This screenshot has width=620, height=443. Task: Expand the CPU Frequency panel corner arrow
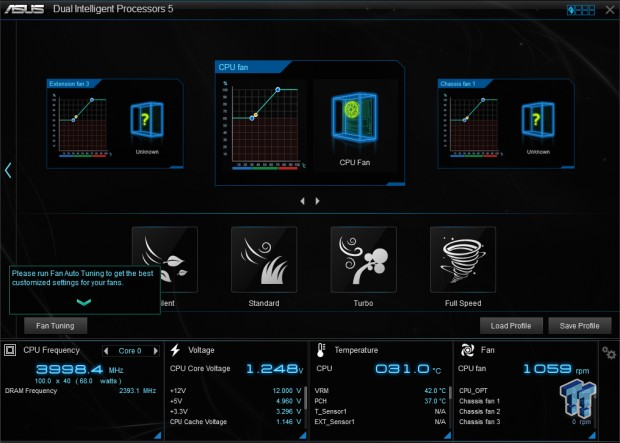tap(157, 435)
